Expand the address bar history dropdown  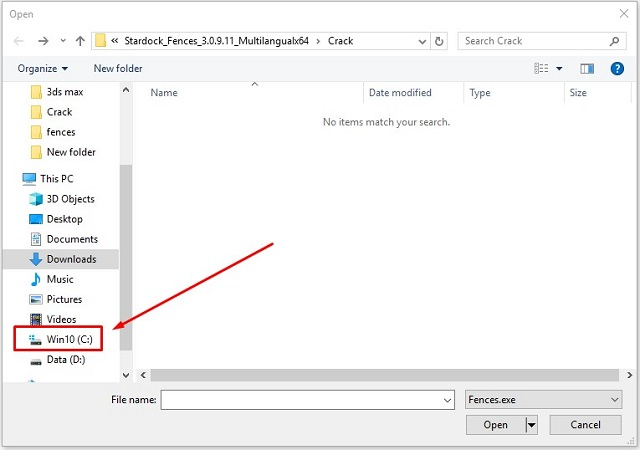coord(422,41)
